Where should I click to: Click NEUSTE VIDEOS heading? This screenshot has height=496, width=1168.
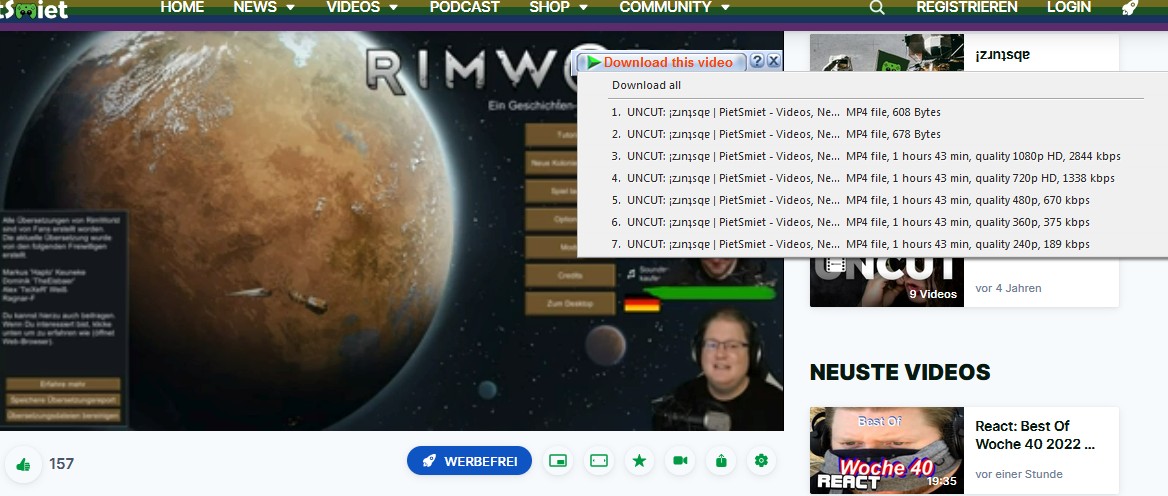click(x=900, y=372)
